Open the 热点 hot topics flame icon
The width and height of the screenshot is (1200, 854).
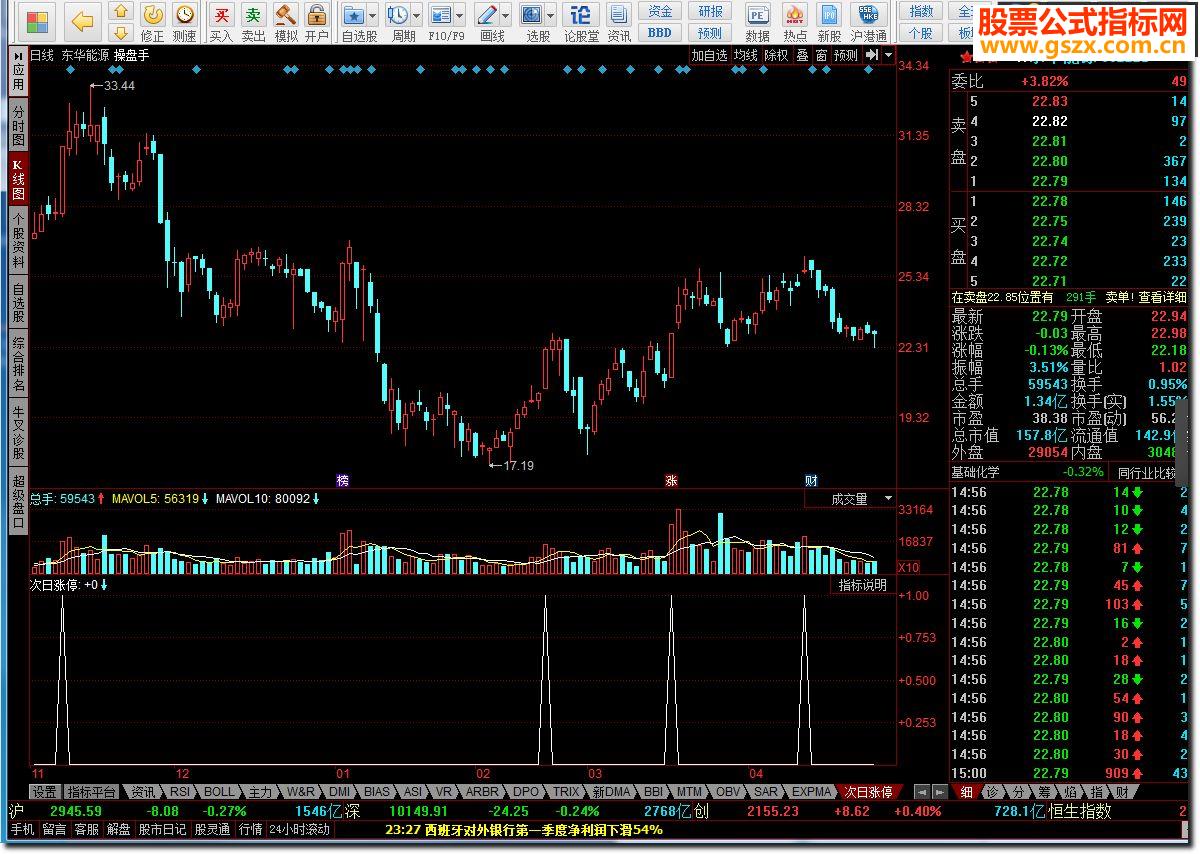(x=795, y=16)
